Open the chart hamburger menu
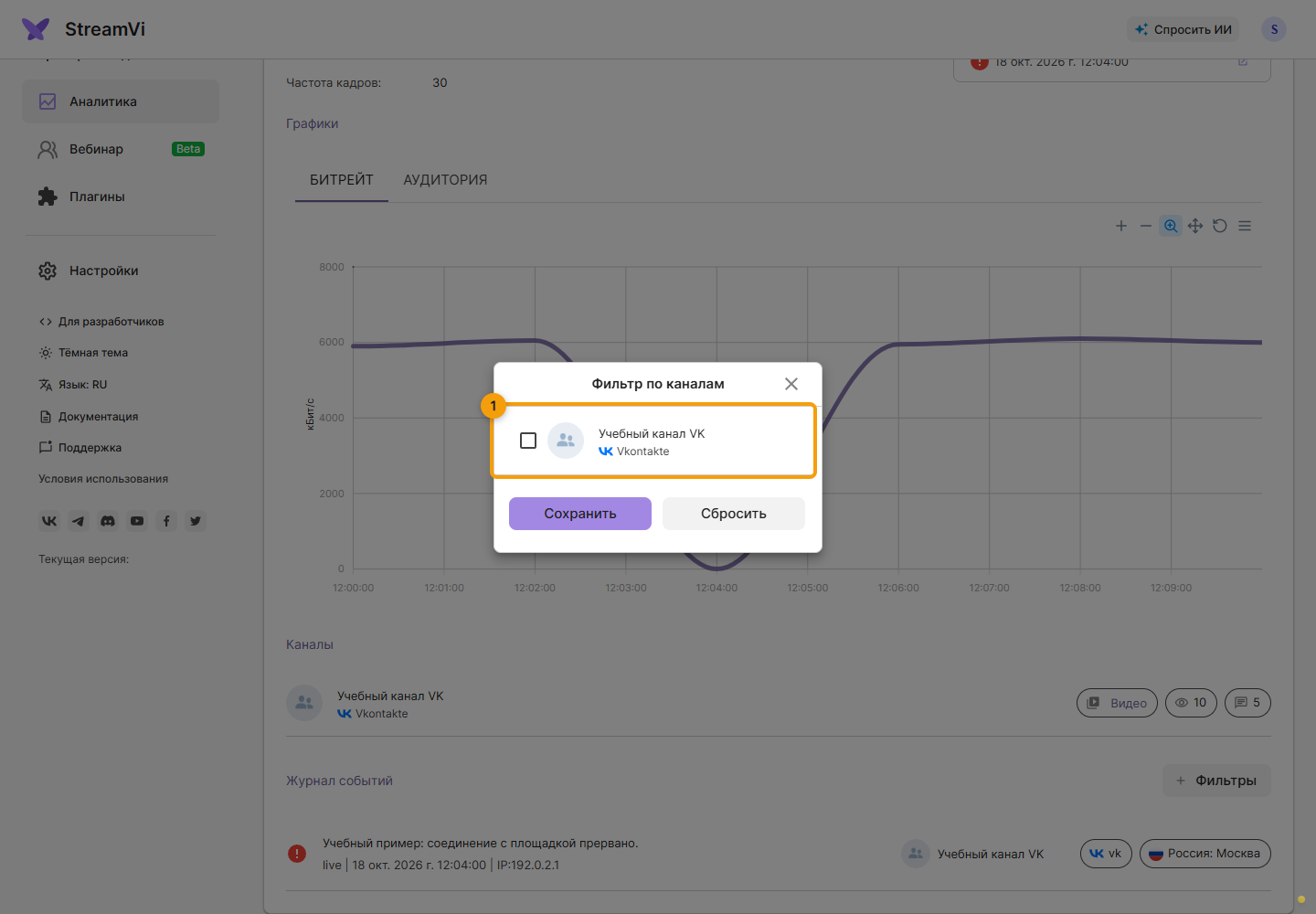The width and height of the screenshot is (1316, 914). tap(1245, 226)
